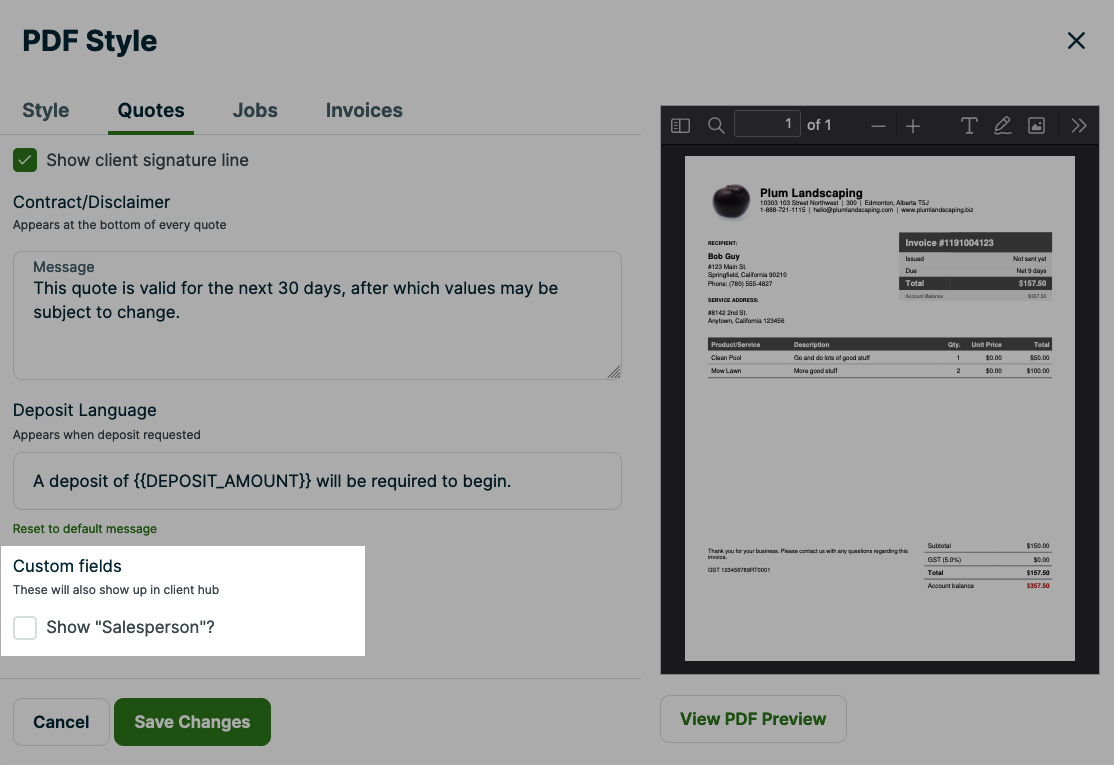The width and height of the screenshot is (1114, 765).
Task: Reset deposit language to default message
Action: pos(84,528)
